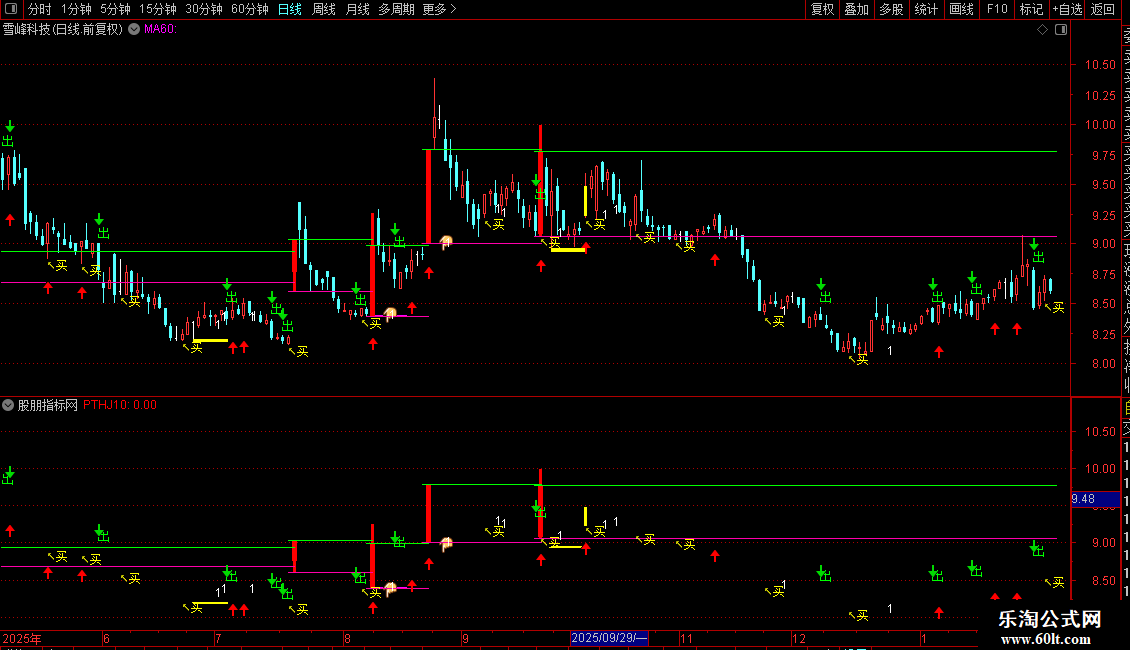Select the 60分钟 period tab

(249, 9)
